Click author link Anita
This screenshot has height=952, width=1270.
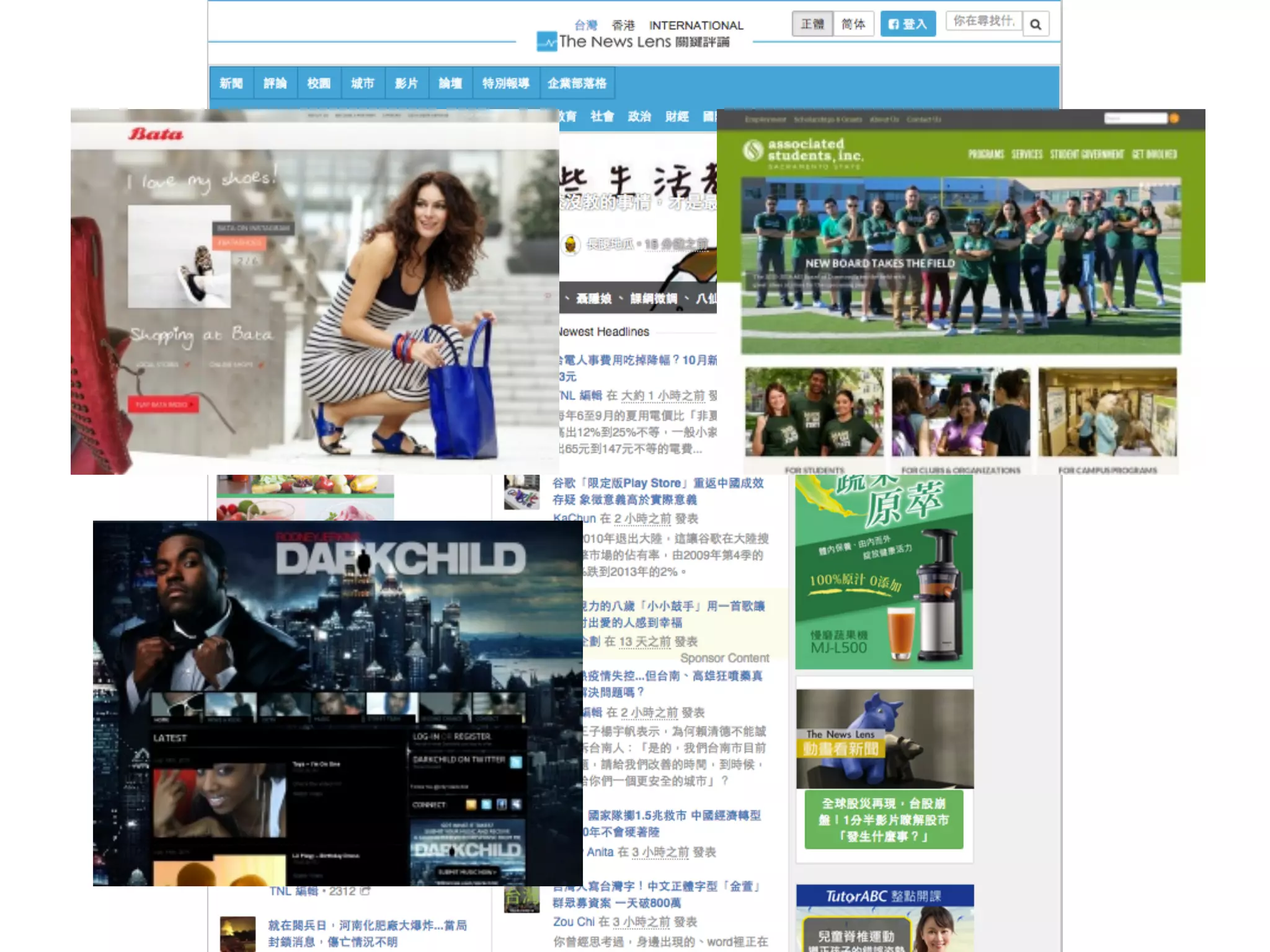click(x=600, y=852)
